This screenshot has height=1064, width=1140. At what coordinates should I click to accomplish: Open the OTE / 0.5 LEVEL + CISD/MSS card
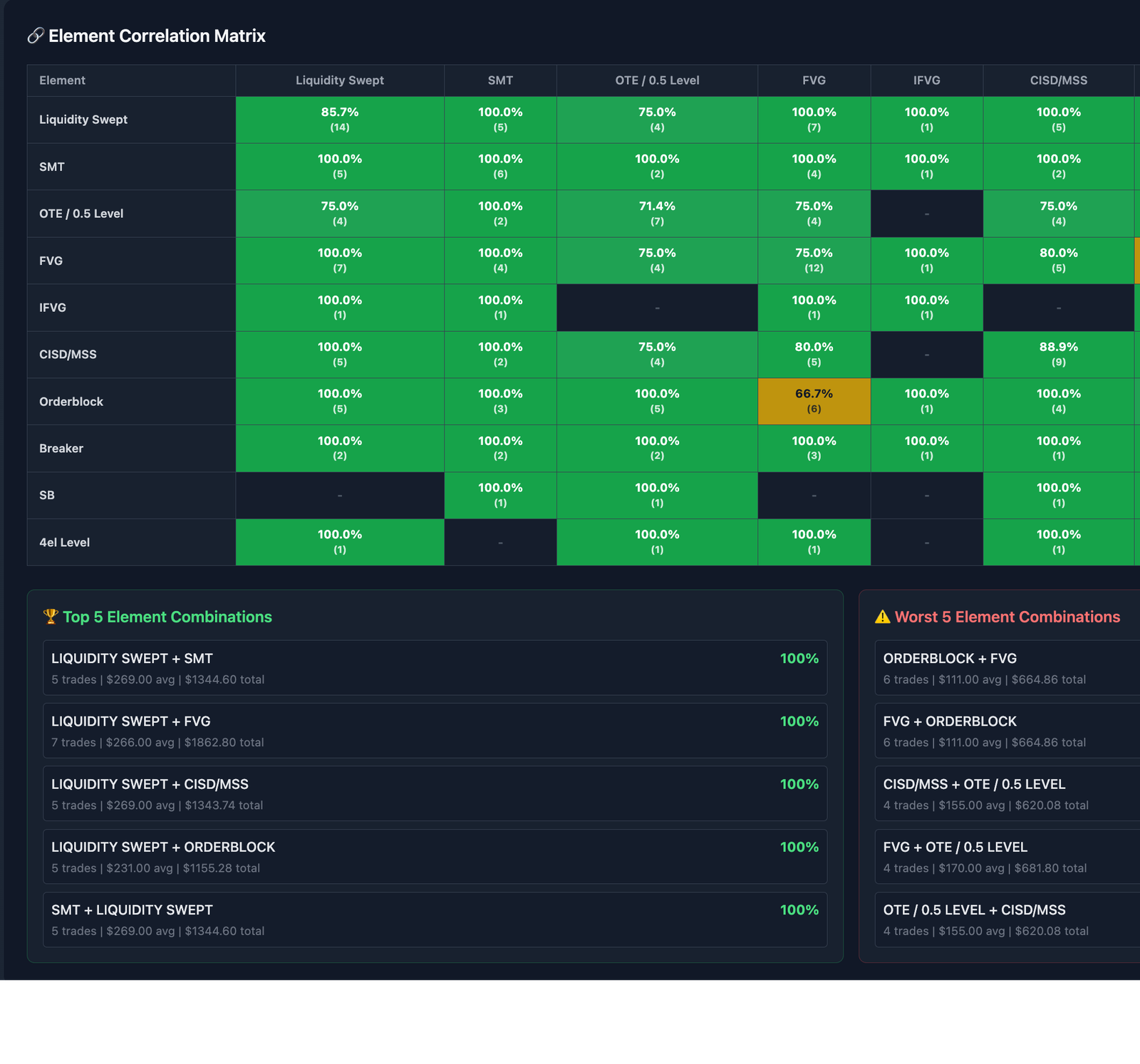(1007, 919)
